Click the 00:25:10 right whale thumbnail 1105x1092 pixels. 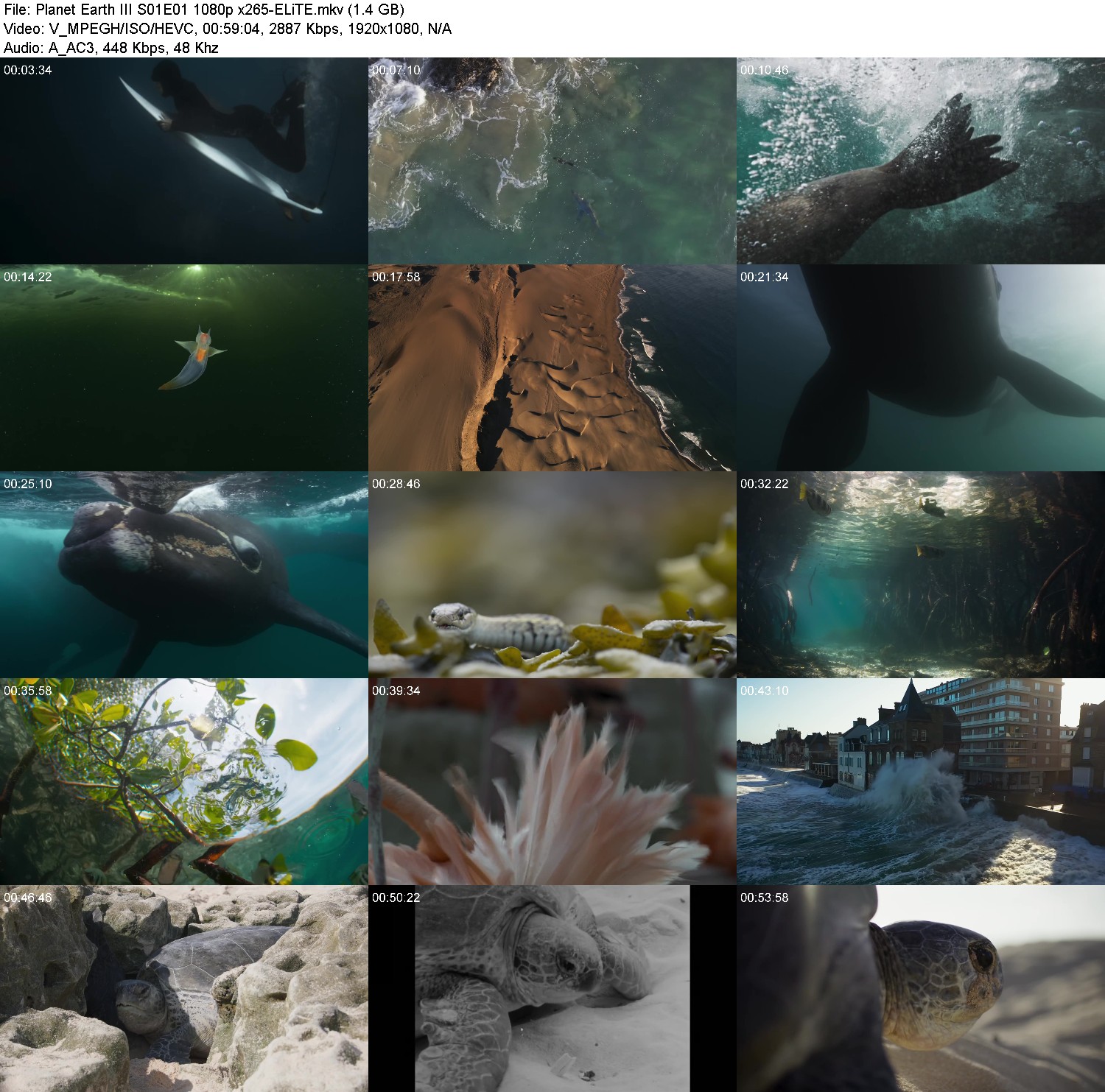click(x=184, y=574)
